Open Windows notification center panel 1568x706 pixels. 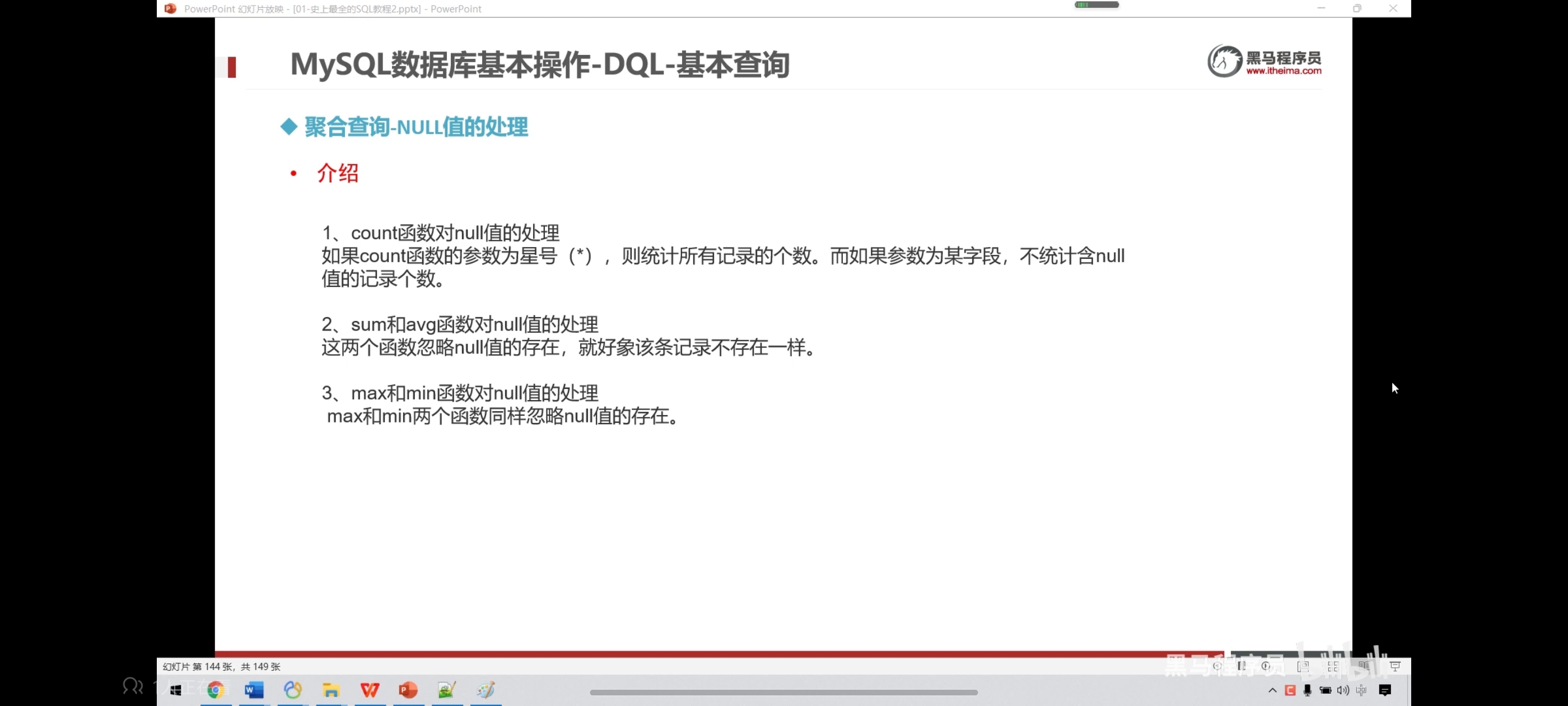pos(1385,690)
